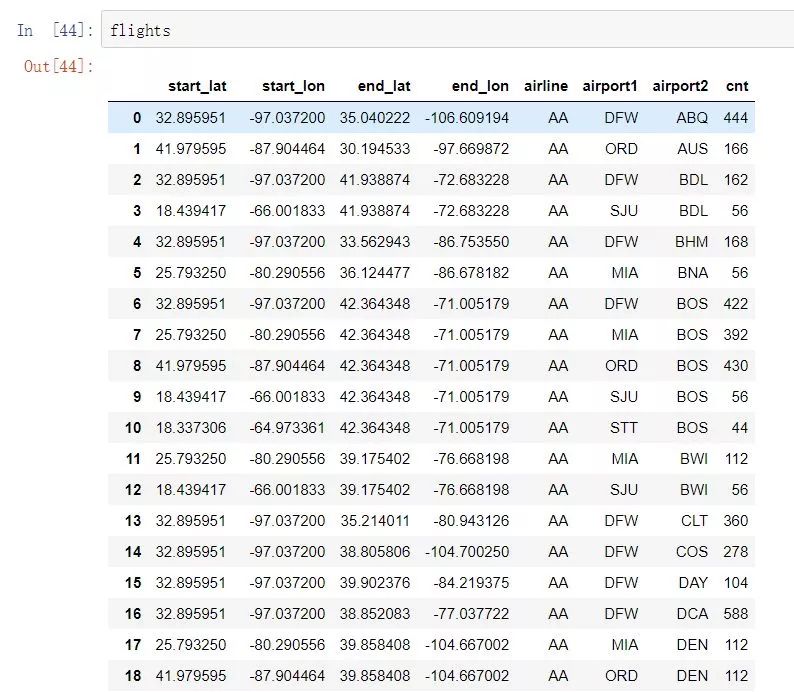
Task: Click the airport2 column header
Action: click(x=680, y=86)
